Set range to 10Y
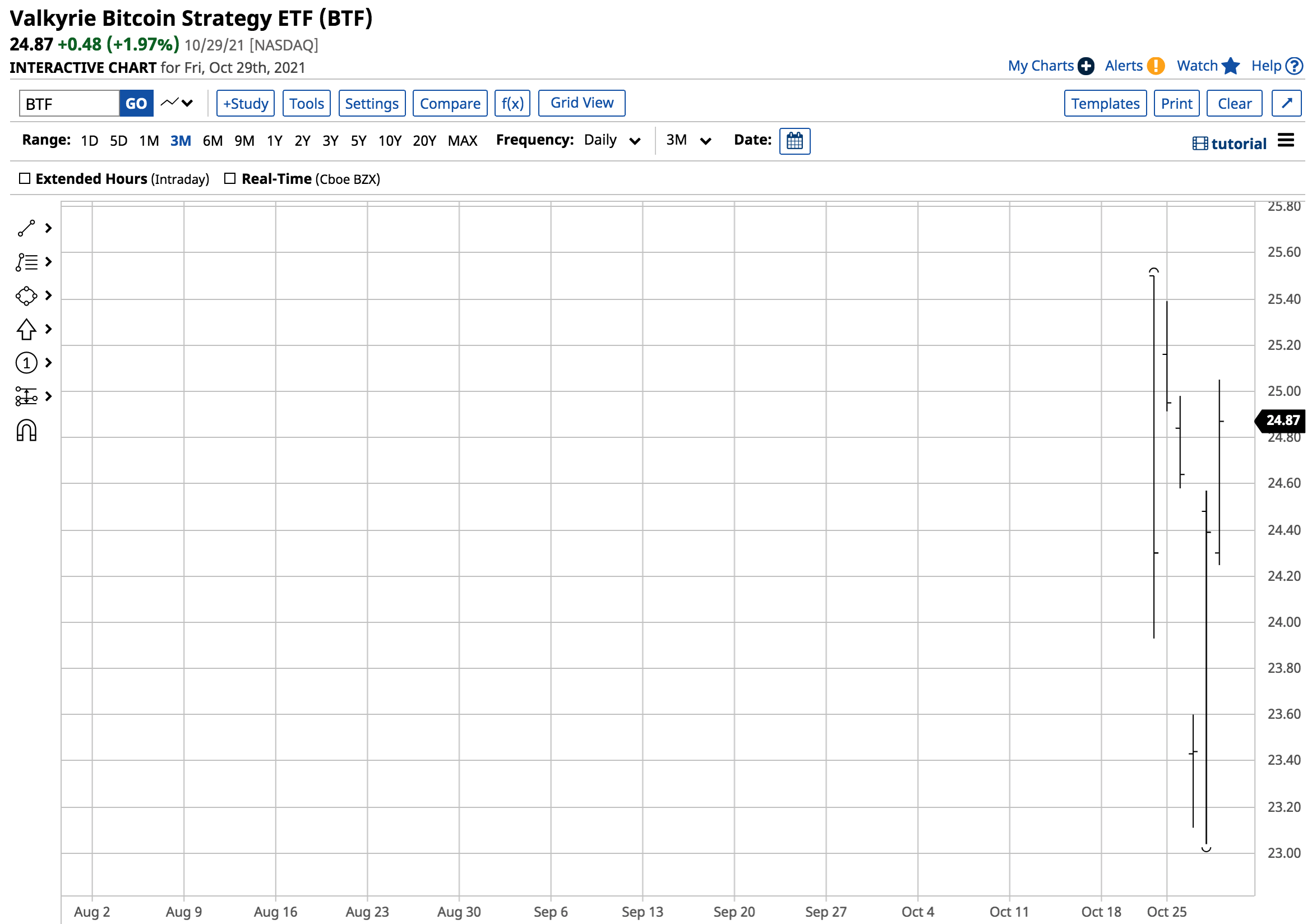Screen dimensions: 1312x924 pos(390,141)
